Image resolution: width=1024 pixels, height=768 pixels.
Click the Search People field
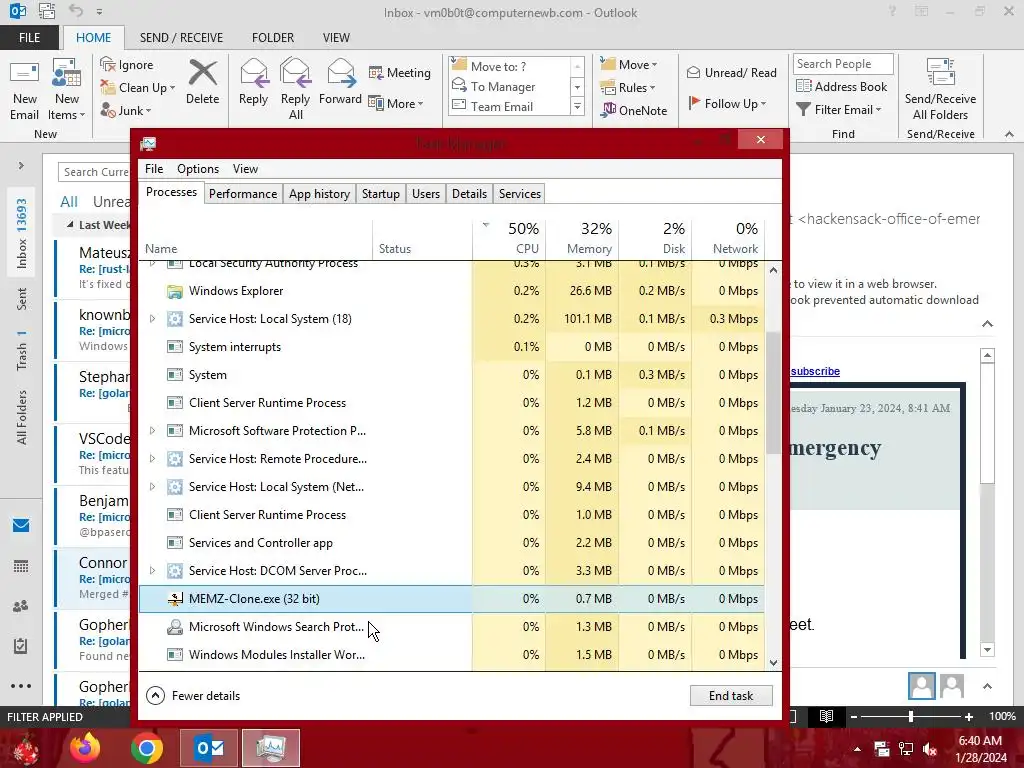[842, 64]
